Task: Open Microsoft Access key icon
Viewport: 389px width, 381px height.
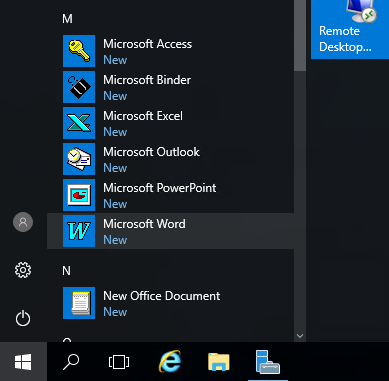Action: 79,51
